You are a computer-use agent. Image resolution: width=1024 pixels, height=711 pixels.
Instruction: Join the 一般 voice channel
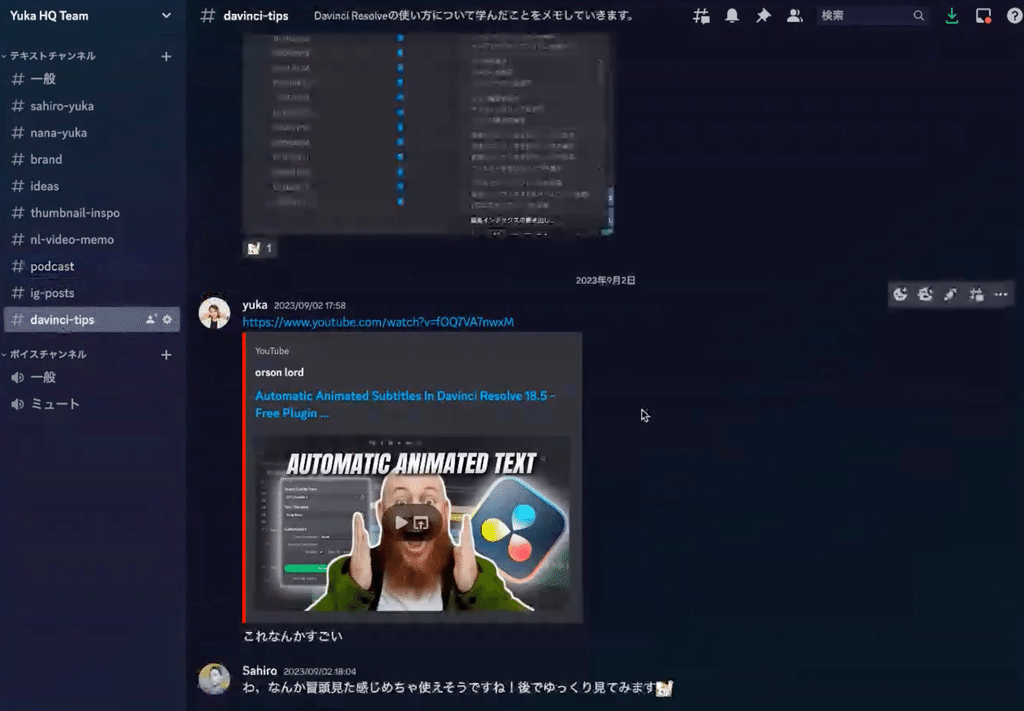[x=91, y=377]
